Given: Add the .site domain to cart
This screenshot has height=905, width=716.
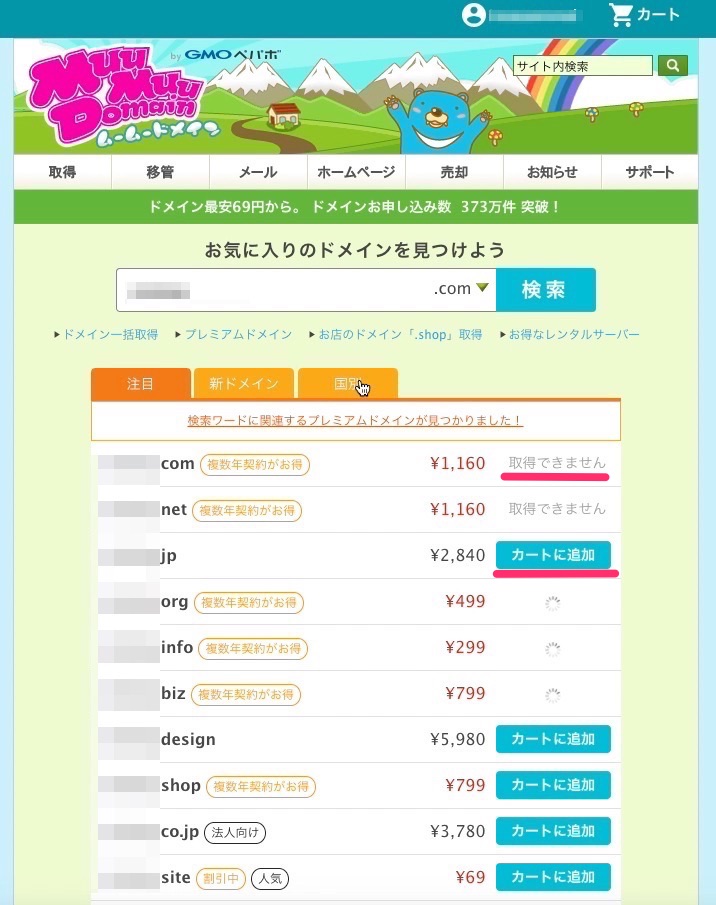Looking at the screenshot, I should click(x=553, y=877).
